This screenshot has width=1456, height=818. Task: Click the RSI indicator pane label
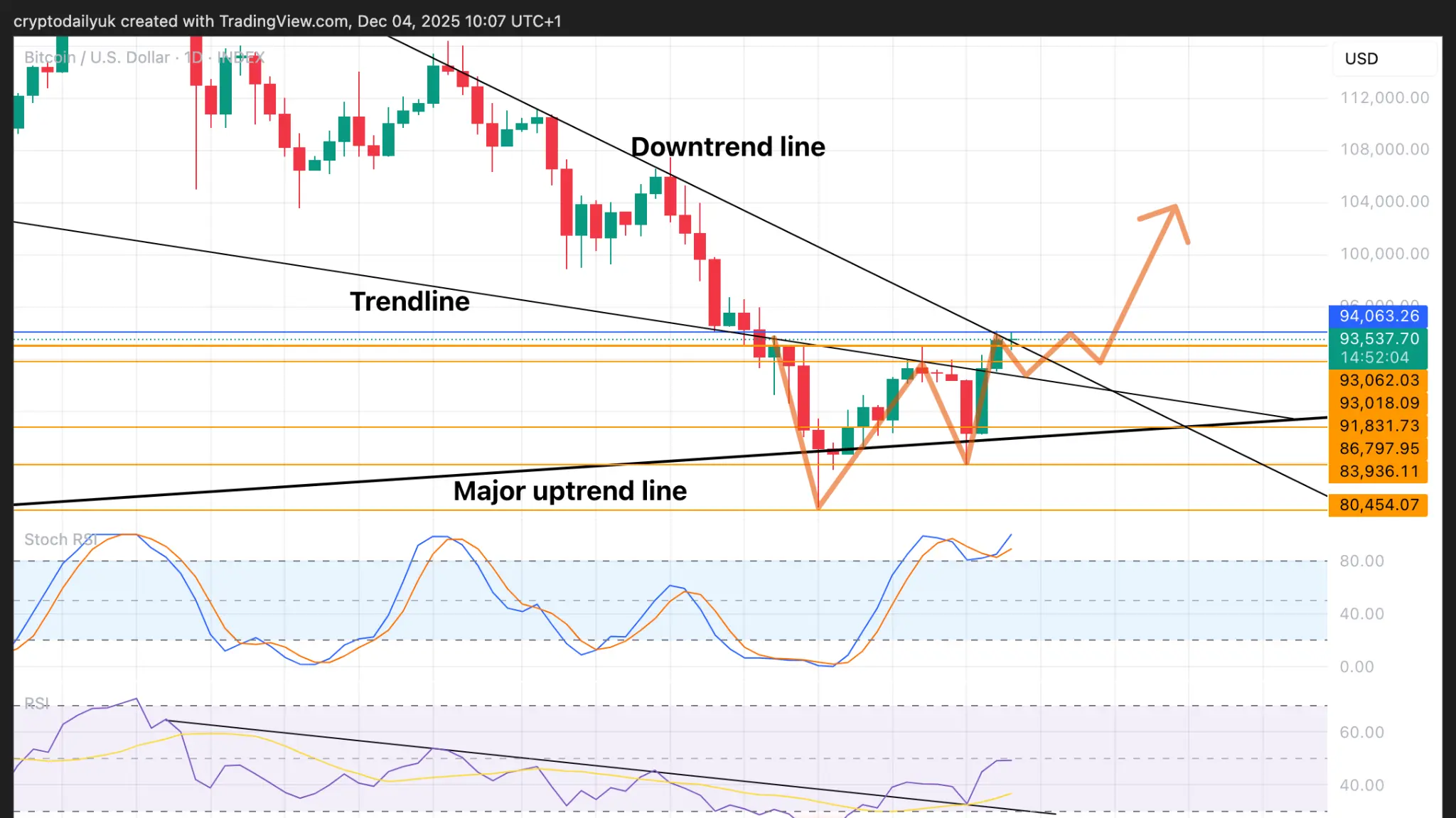point(37,704)
